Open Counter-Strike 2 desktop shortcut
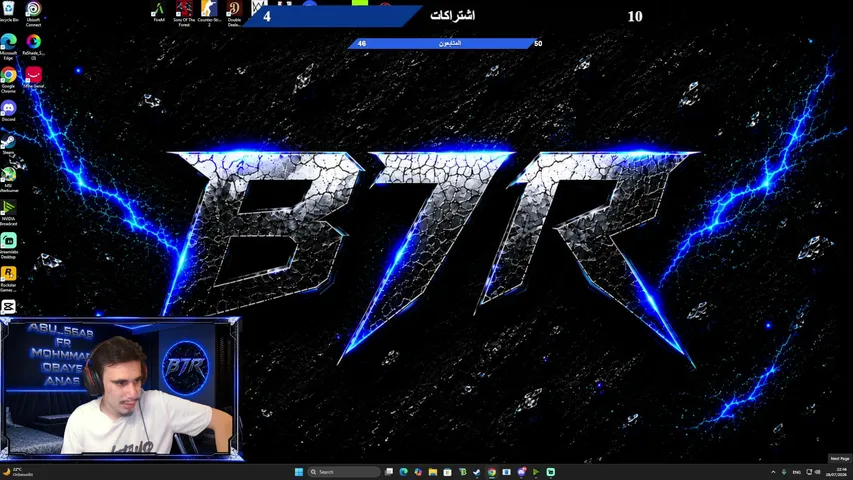The height and width of the screenshot is (480, 853). (x=209, y=13)
